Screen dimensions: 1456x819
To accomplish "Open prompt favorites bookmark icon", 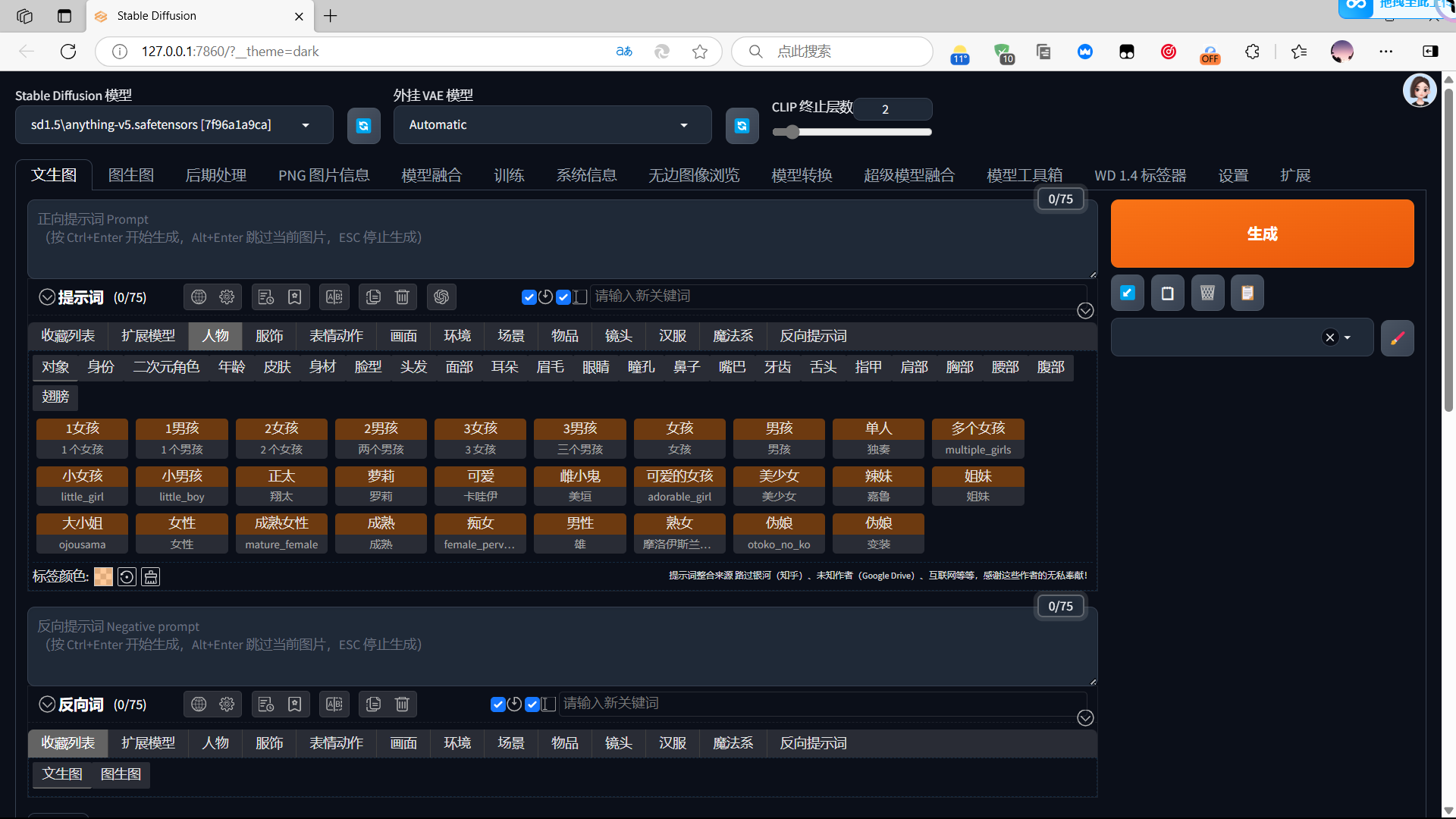I will point(295,297).
